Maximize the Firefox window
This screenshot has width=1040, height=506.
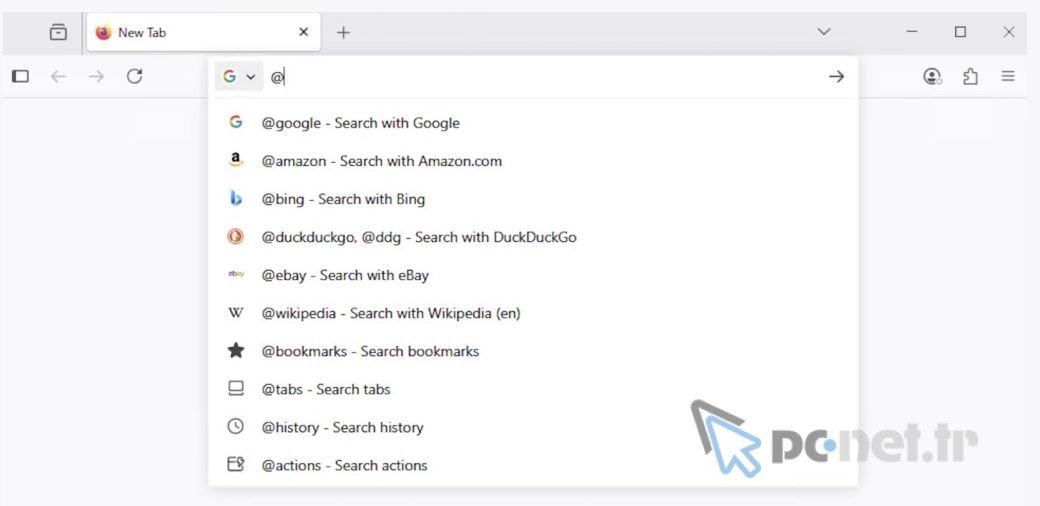click(960, 31)
